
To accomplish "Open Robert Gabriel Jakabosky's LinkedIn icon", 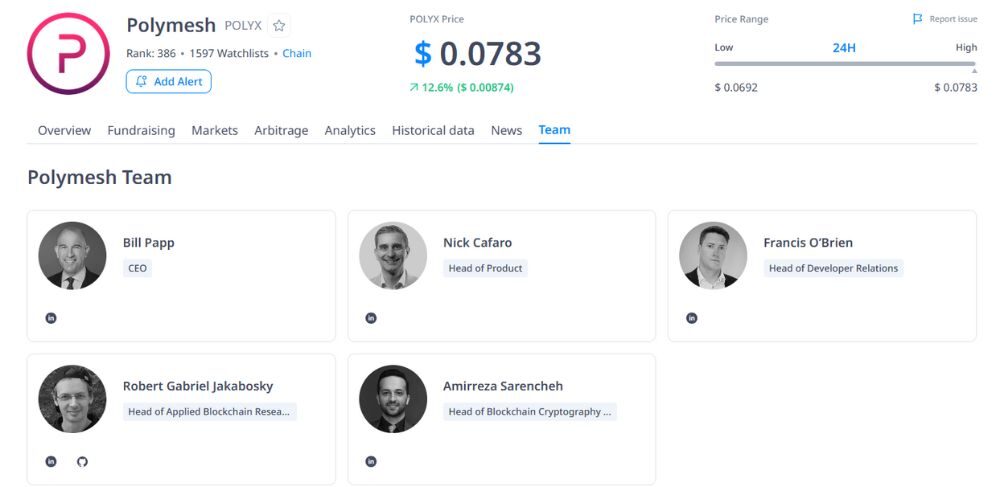I will (51, 461).
